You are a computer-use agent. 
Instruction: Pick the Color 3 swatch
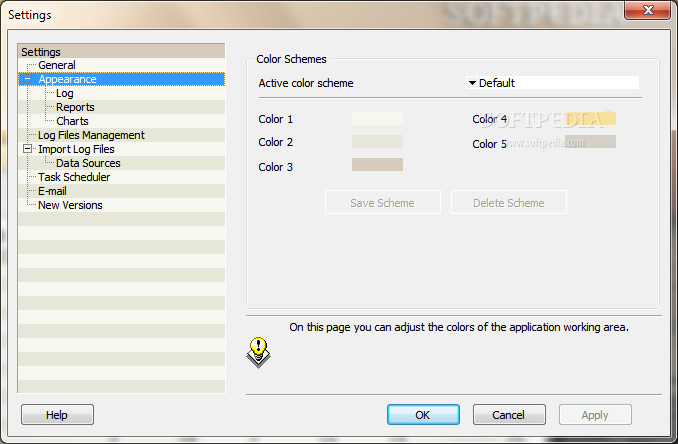click(x=377, y=164)
